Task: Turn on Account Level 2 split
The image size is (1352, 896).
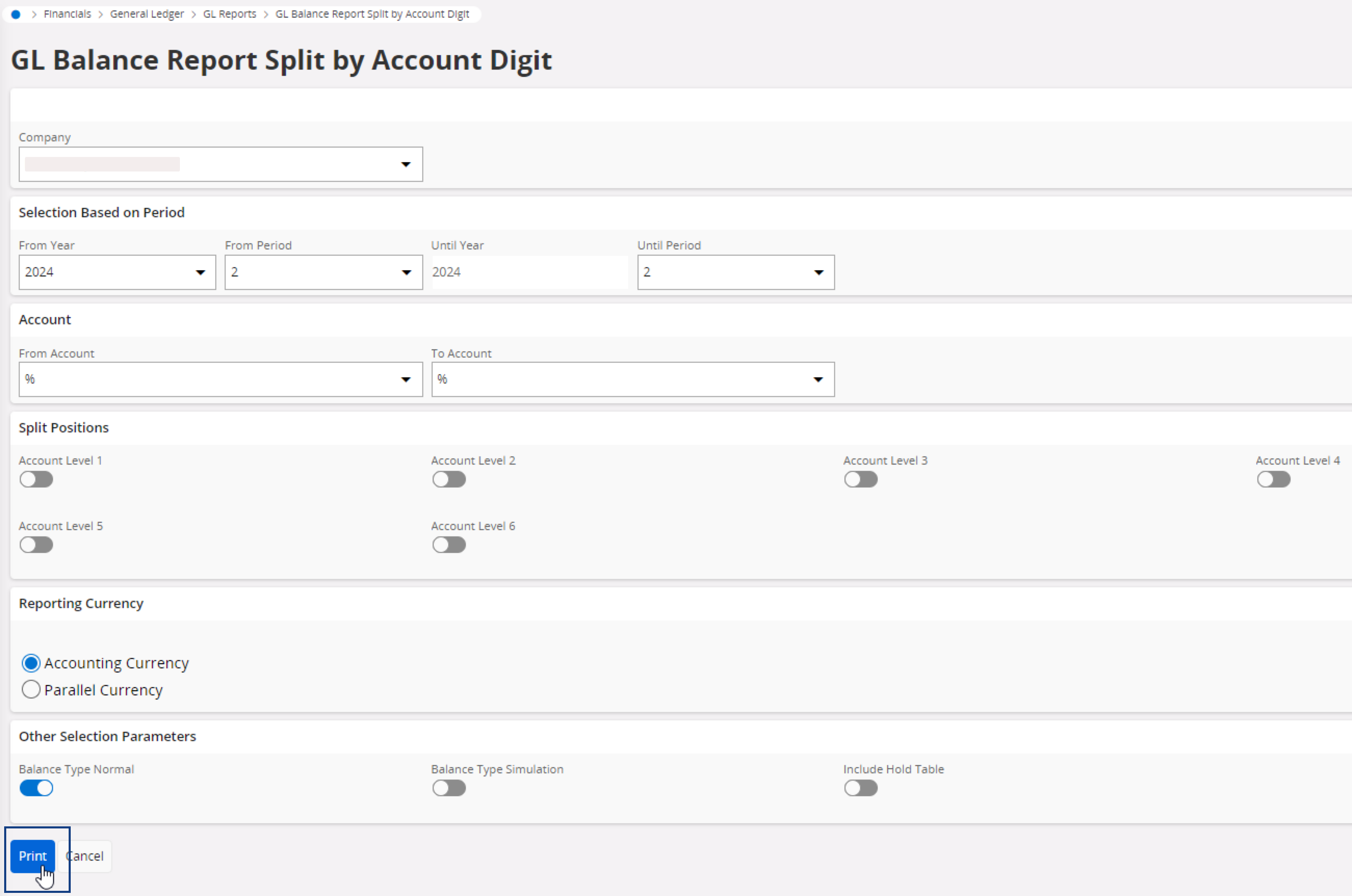Action: click(449, 479)
